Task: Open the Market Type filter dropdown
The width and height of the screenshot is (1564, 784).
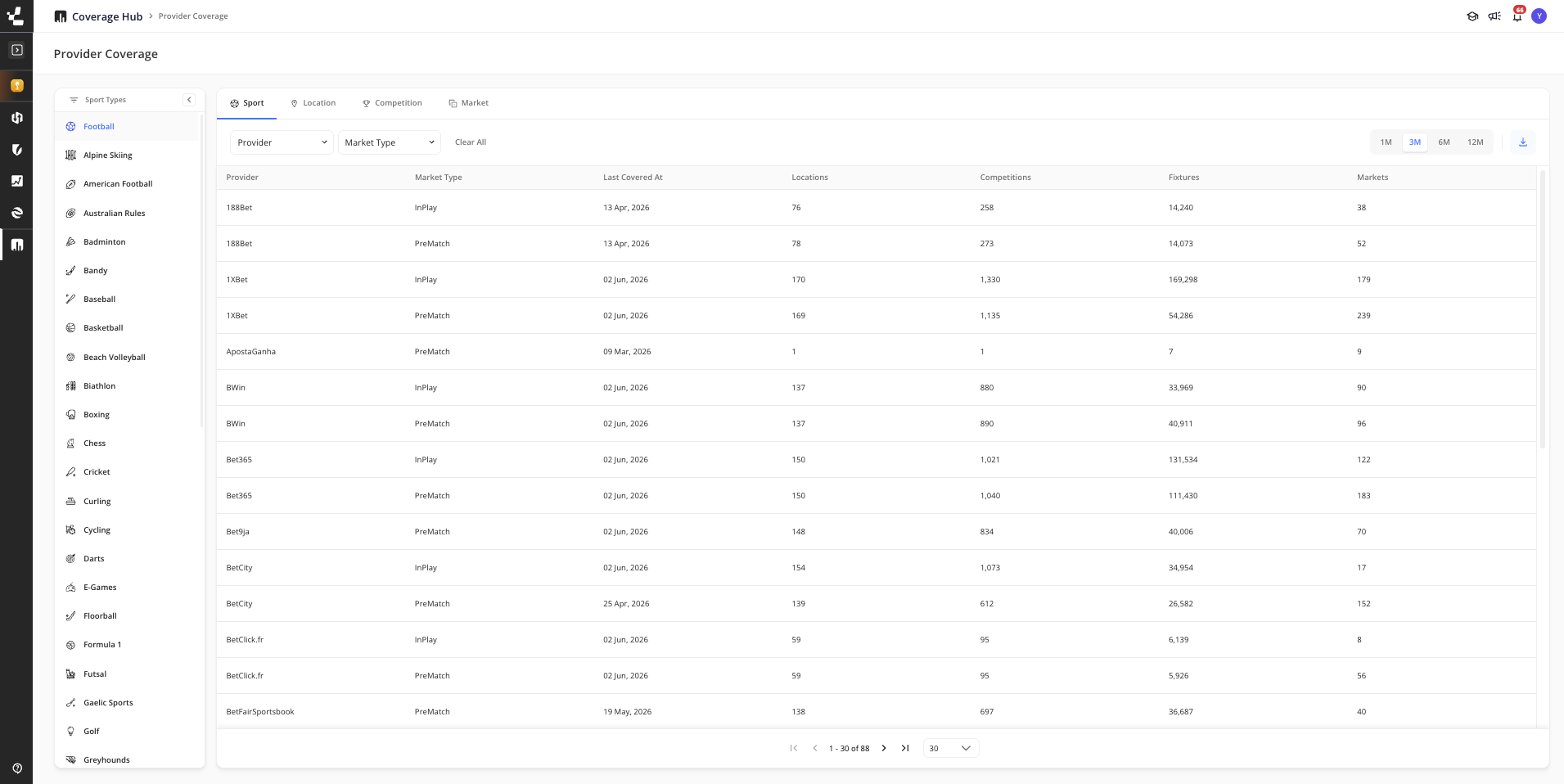Action: tap(390, 142)
